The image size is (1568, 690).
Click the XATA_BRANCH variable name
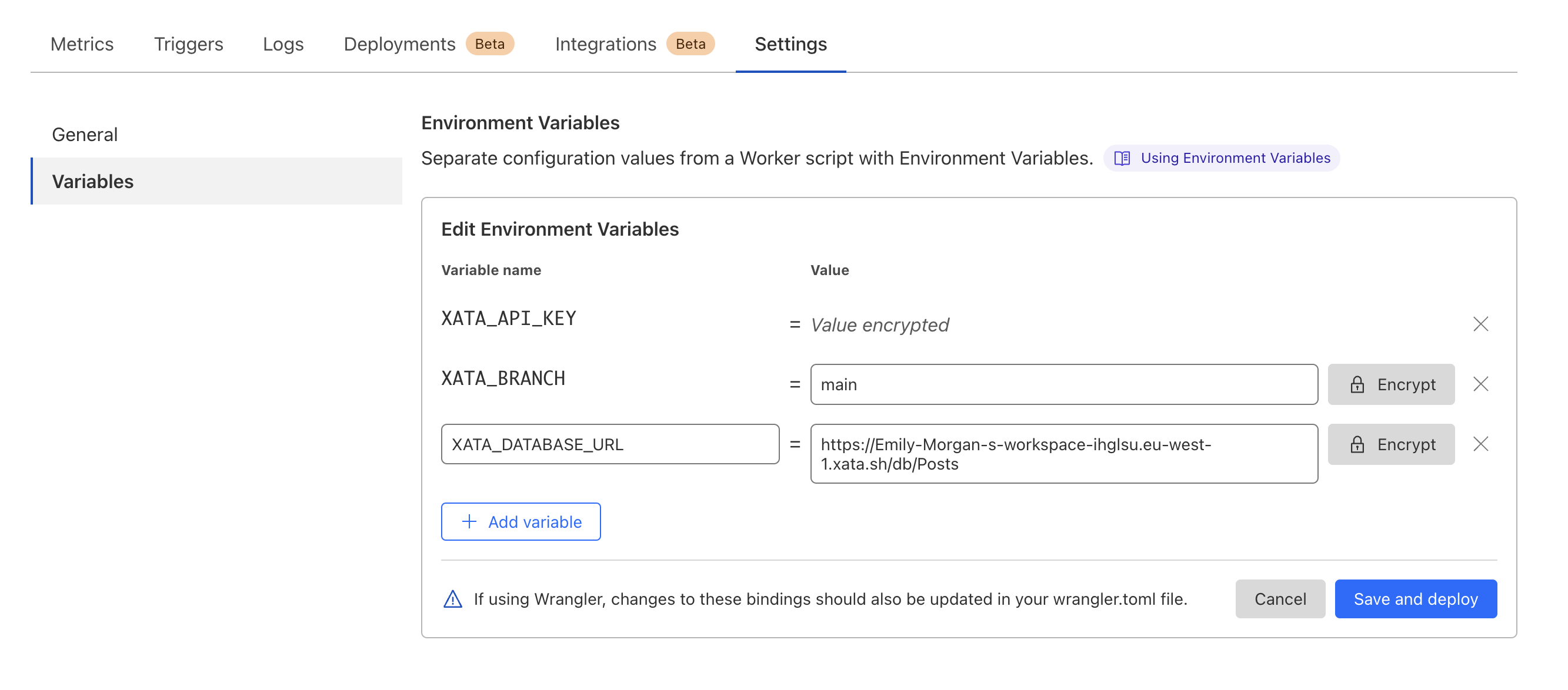tap(503, 379)
